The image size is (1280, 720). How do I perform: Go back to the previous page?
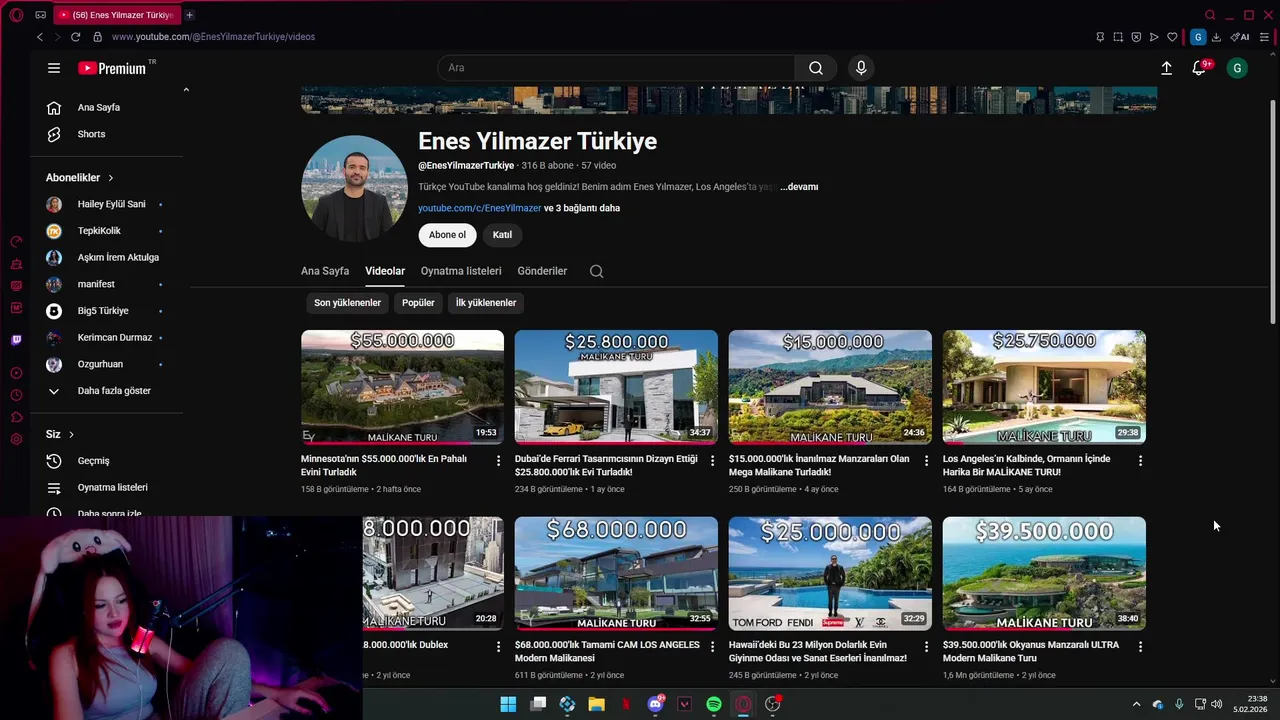(40, 37)
